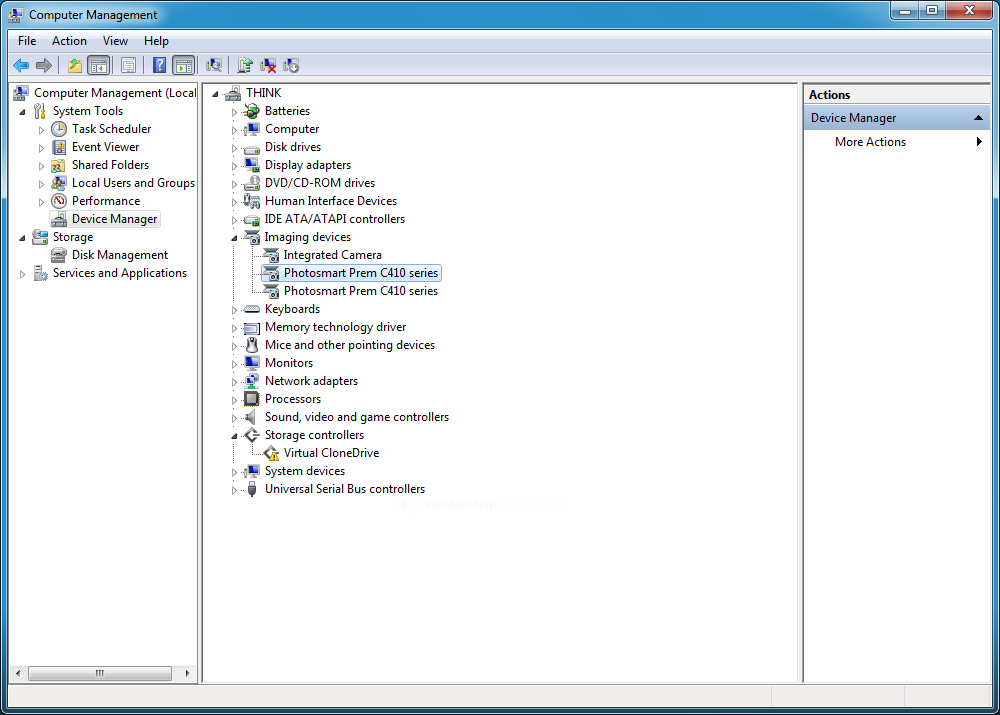The height and width of the screenshot is (715, 1000).
Task: Click the Update Driver Software toolbar icon
Action: click(245, 66)
